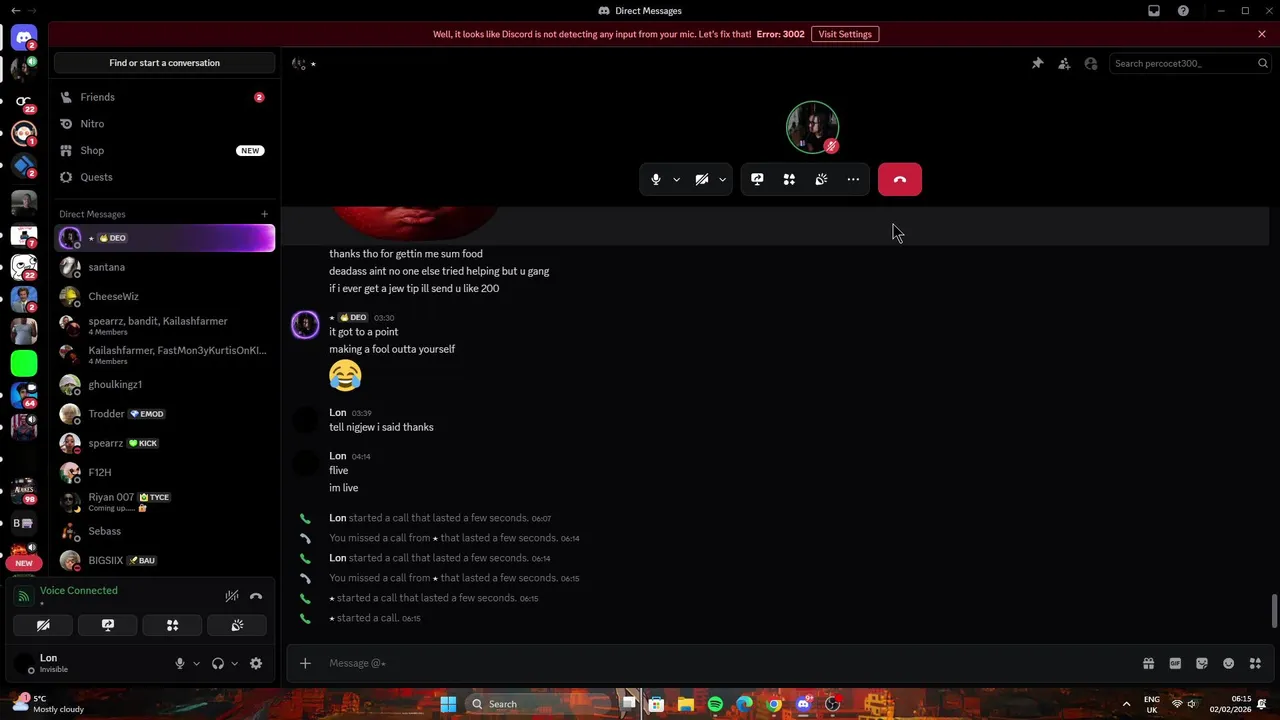
Task: Start an activity from call controls
Action: [x=789, y=180]
